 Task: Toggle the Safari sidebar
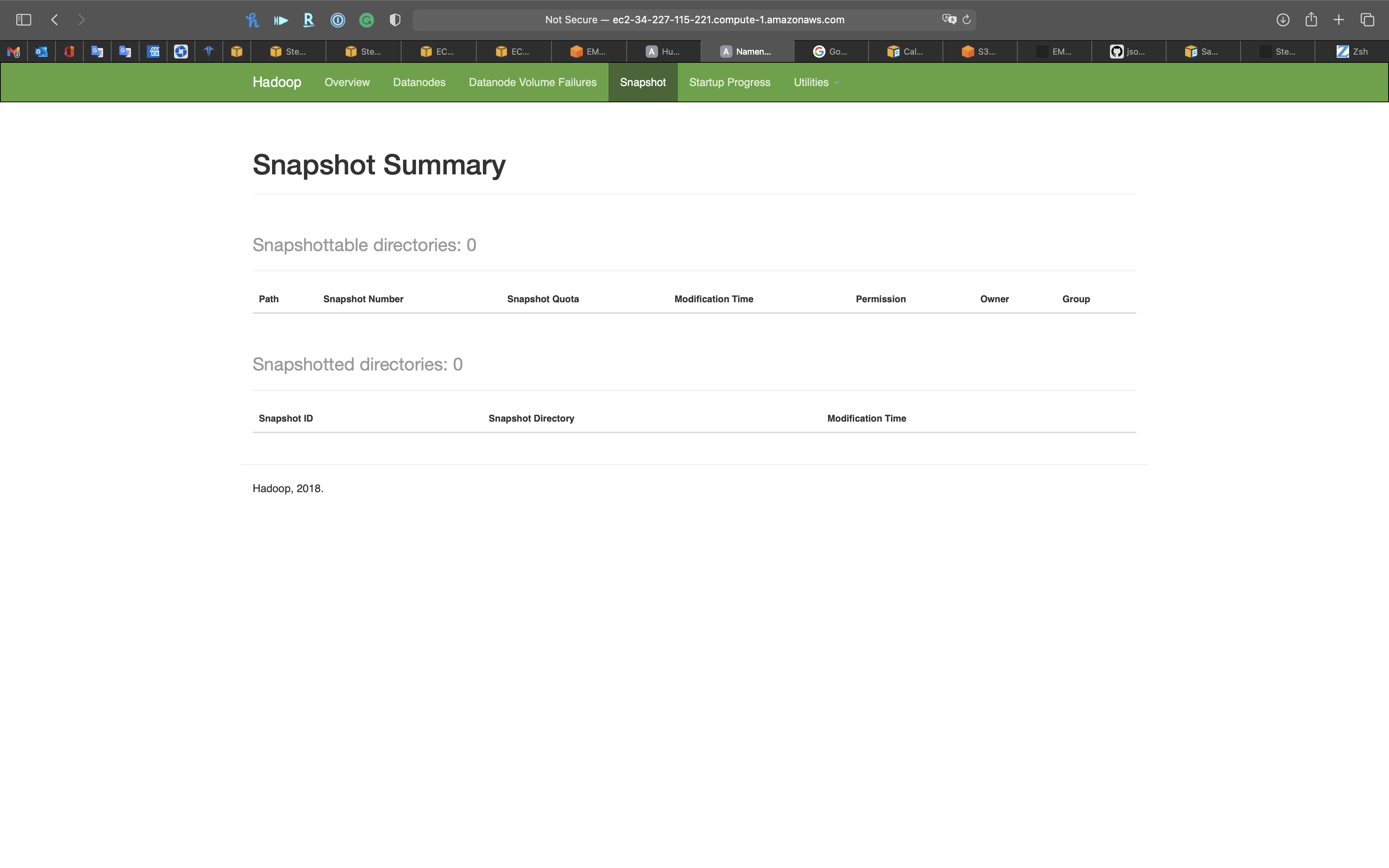tap(24, 20)
